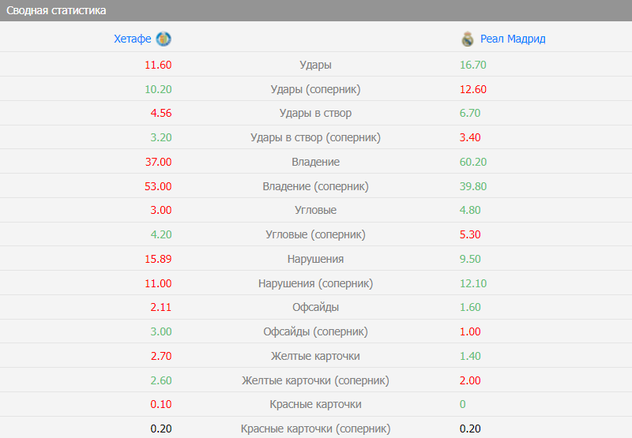Click Getafe's 15.89 fouls value
The width and height of the screenshot is (632, 438).
click(x=159, y=259)
